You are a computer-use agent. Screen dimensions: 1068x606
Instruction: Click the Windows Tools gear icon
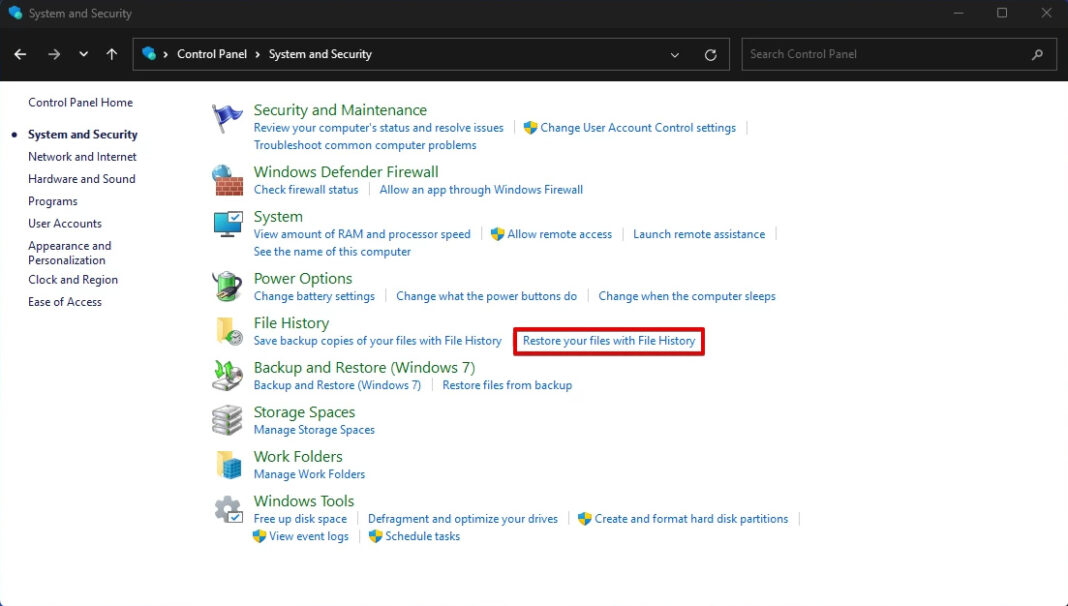pos(226,509)
